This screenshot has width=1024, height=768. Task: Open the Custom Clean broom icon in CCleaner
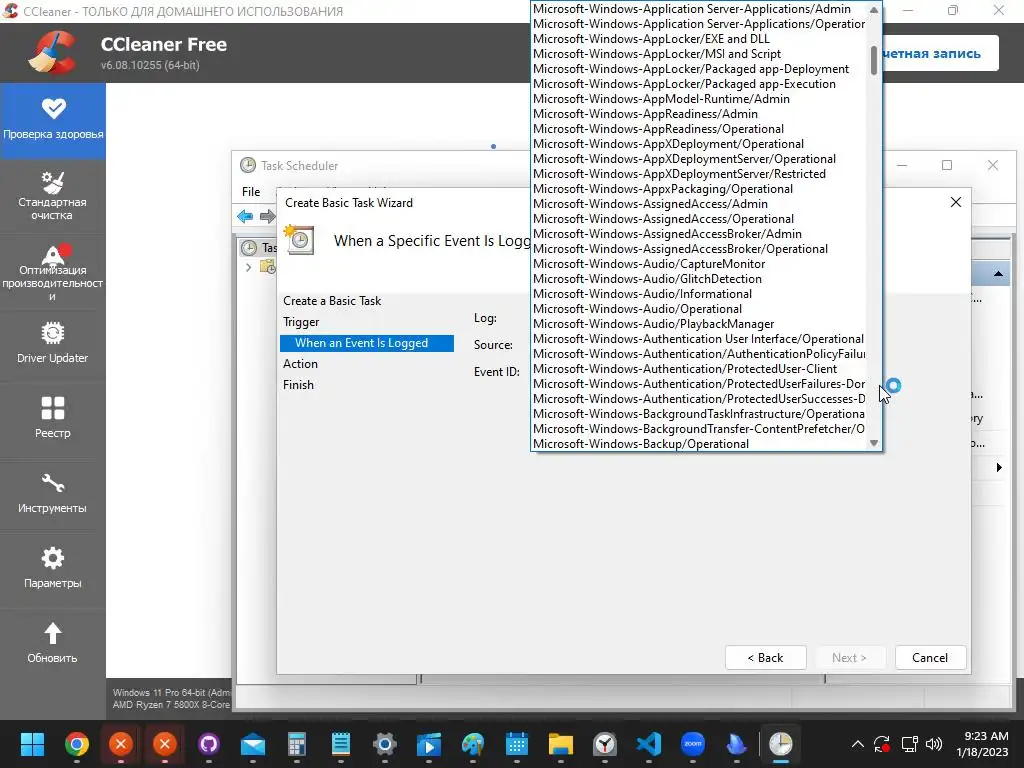53,183
